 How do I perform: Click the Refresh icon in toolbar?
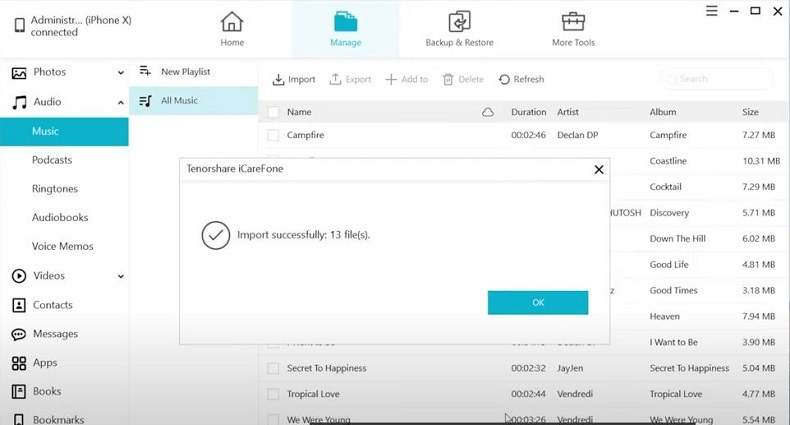tap(504, 79)
